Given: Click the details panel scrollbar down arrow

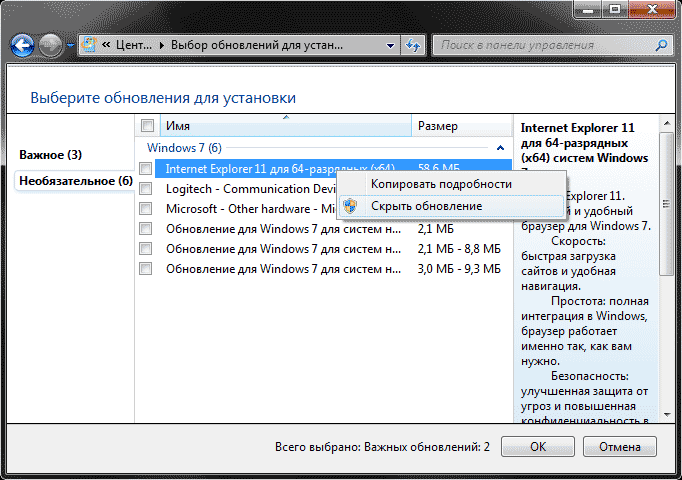Looking at the screenshot, I should click(667, 415).
